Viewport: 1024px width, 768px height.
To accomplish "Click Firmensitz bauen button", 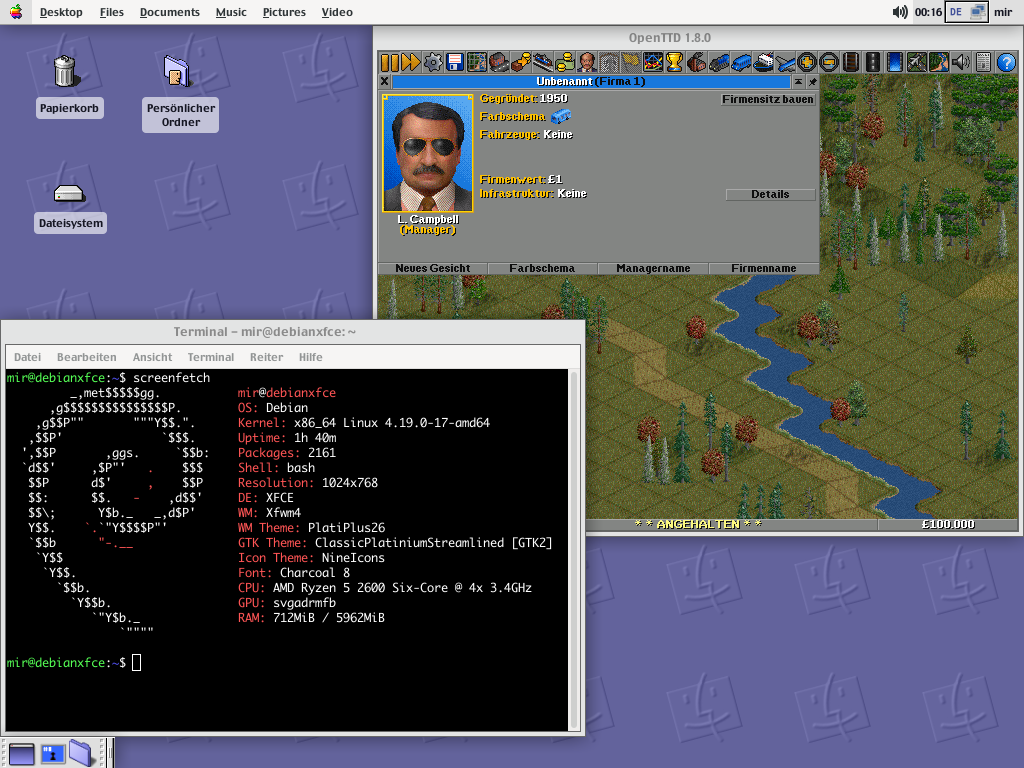I will [x=767, y=99].
